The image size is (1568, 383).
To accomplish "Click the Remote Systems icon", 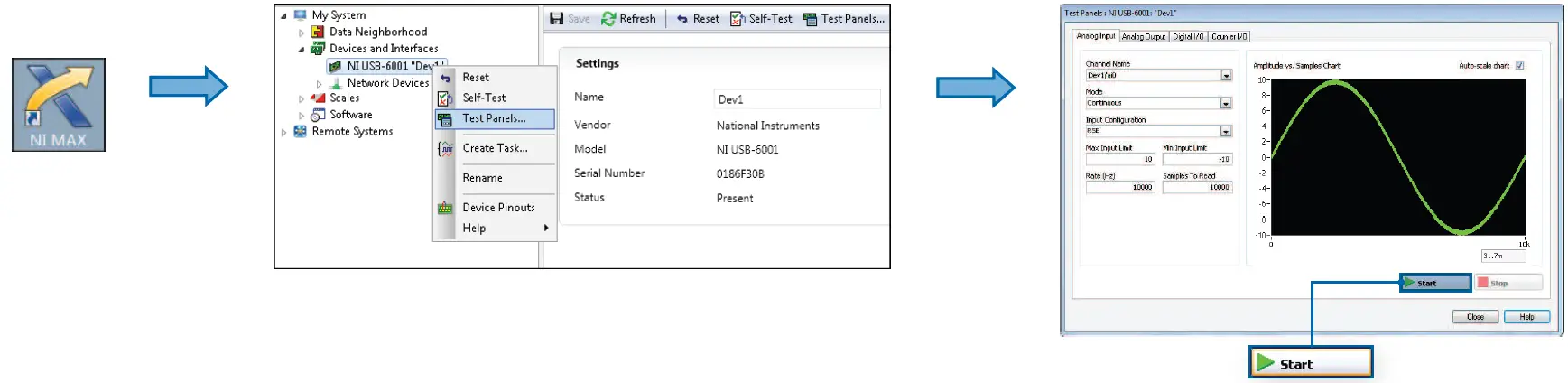I will pos(300,132).
